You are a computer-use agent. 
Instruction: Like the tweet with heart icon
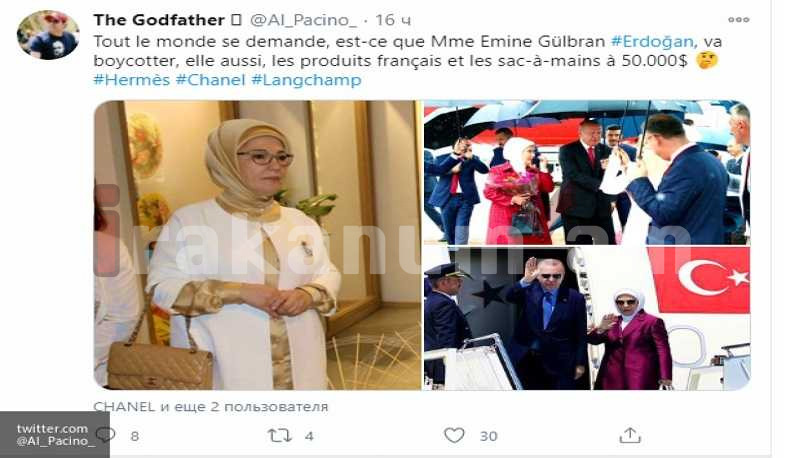coord(454,435)
